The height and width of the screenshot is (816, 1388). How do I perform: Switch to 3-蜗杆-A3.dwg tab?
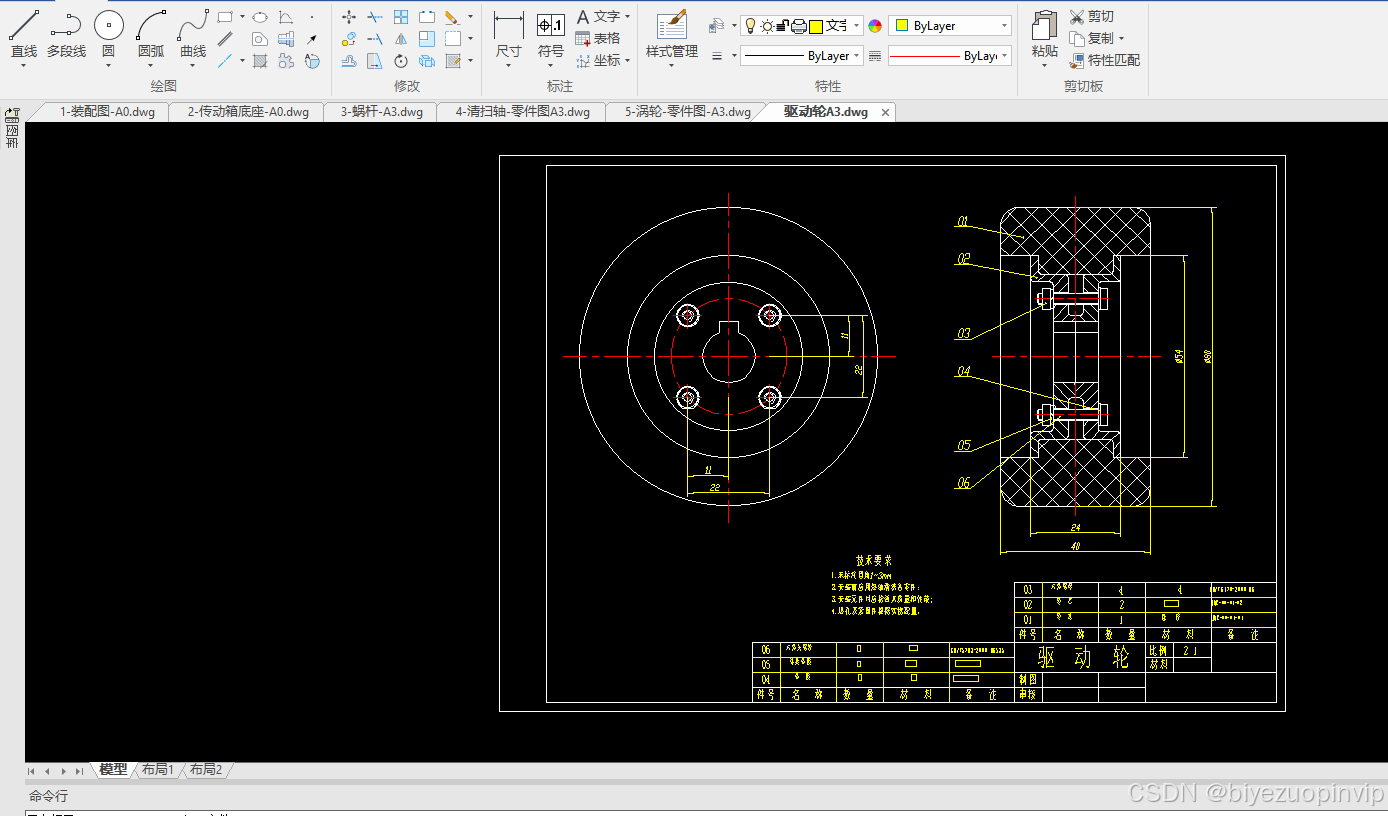point(381,112)
